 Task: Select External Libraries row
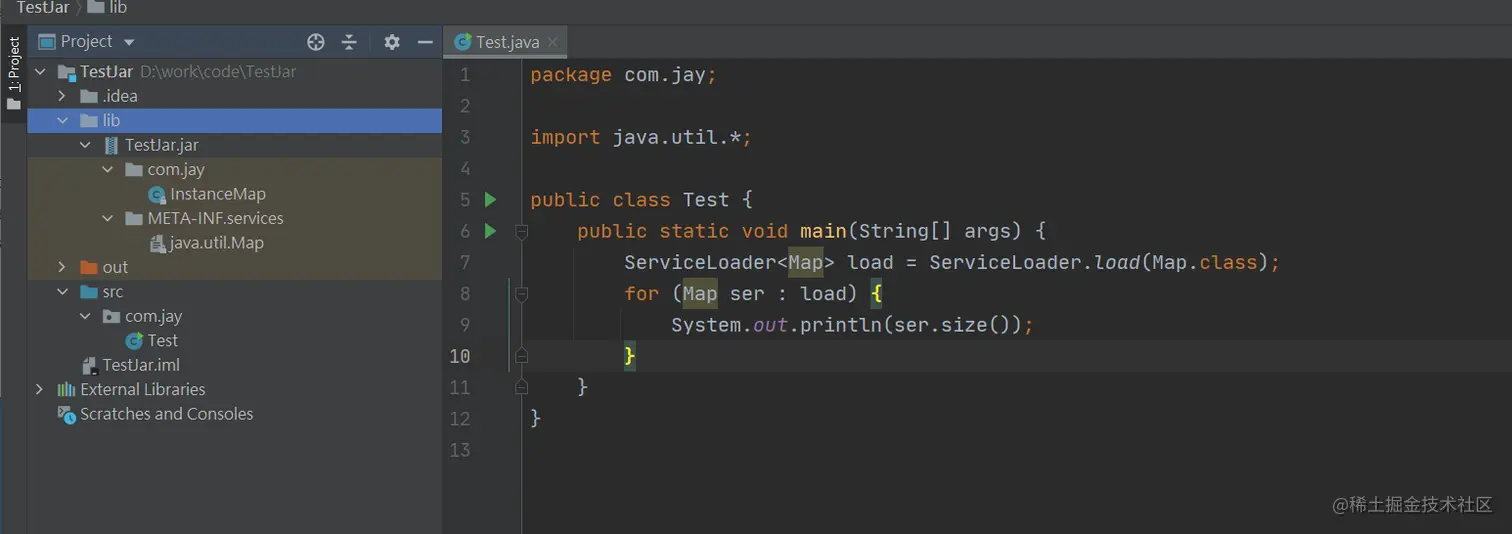(235, 389)
